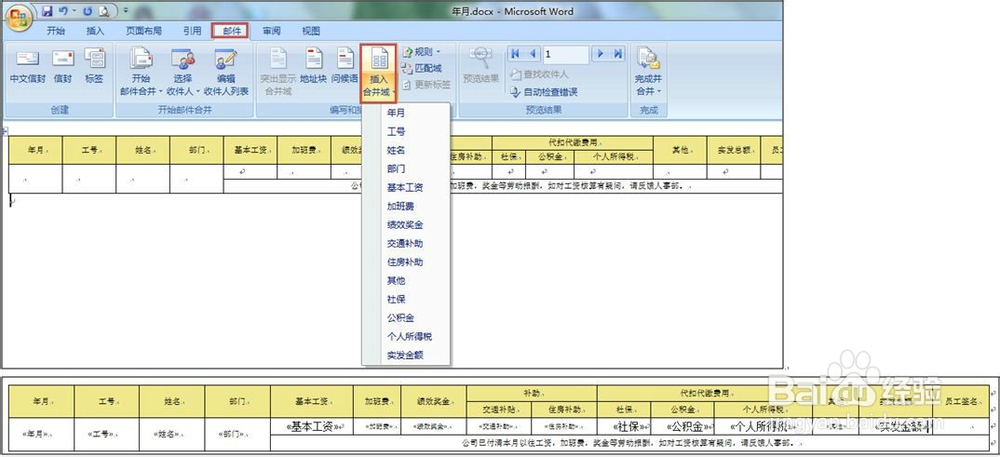Click the 姓名 header cell in upper table

[143, 150]
